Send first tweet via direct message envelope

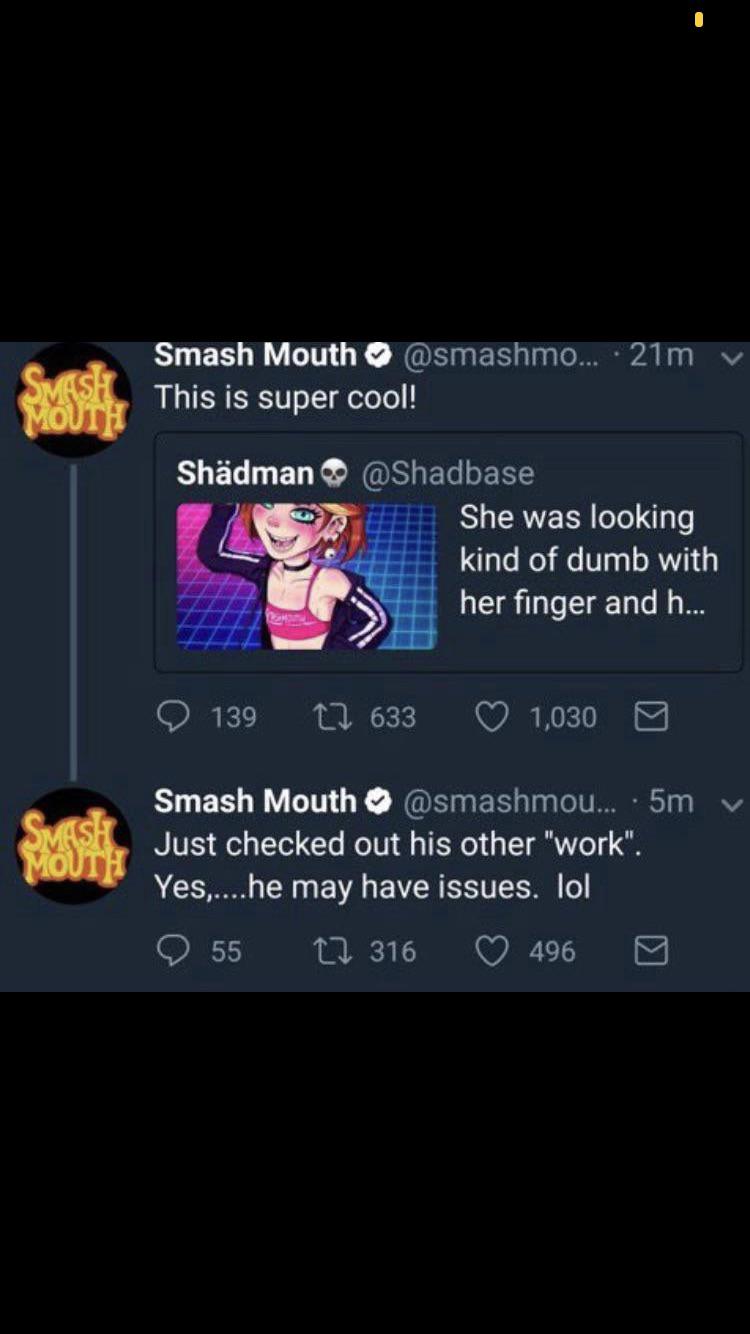(x=651, y=716)
